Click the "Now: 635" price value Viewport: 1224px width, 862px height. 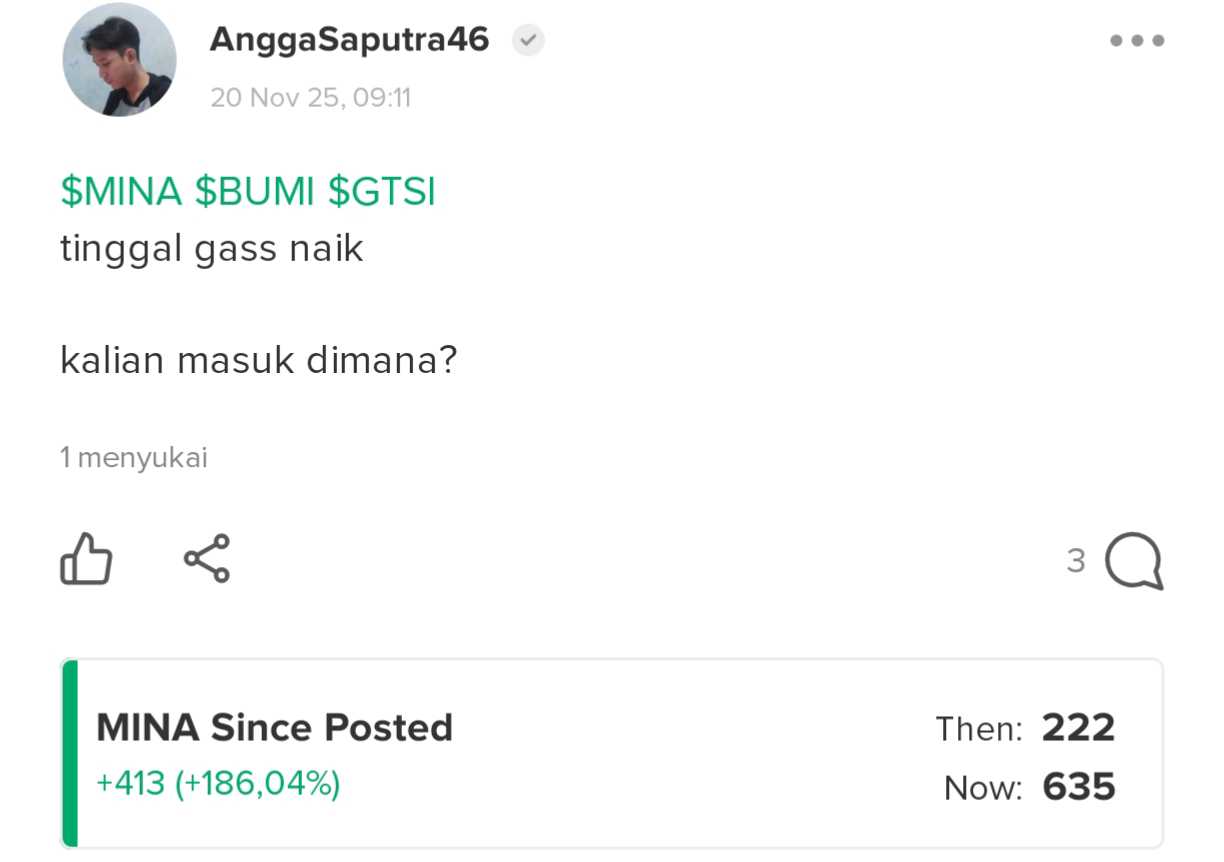point(1078,787)
